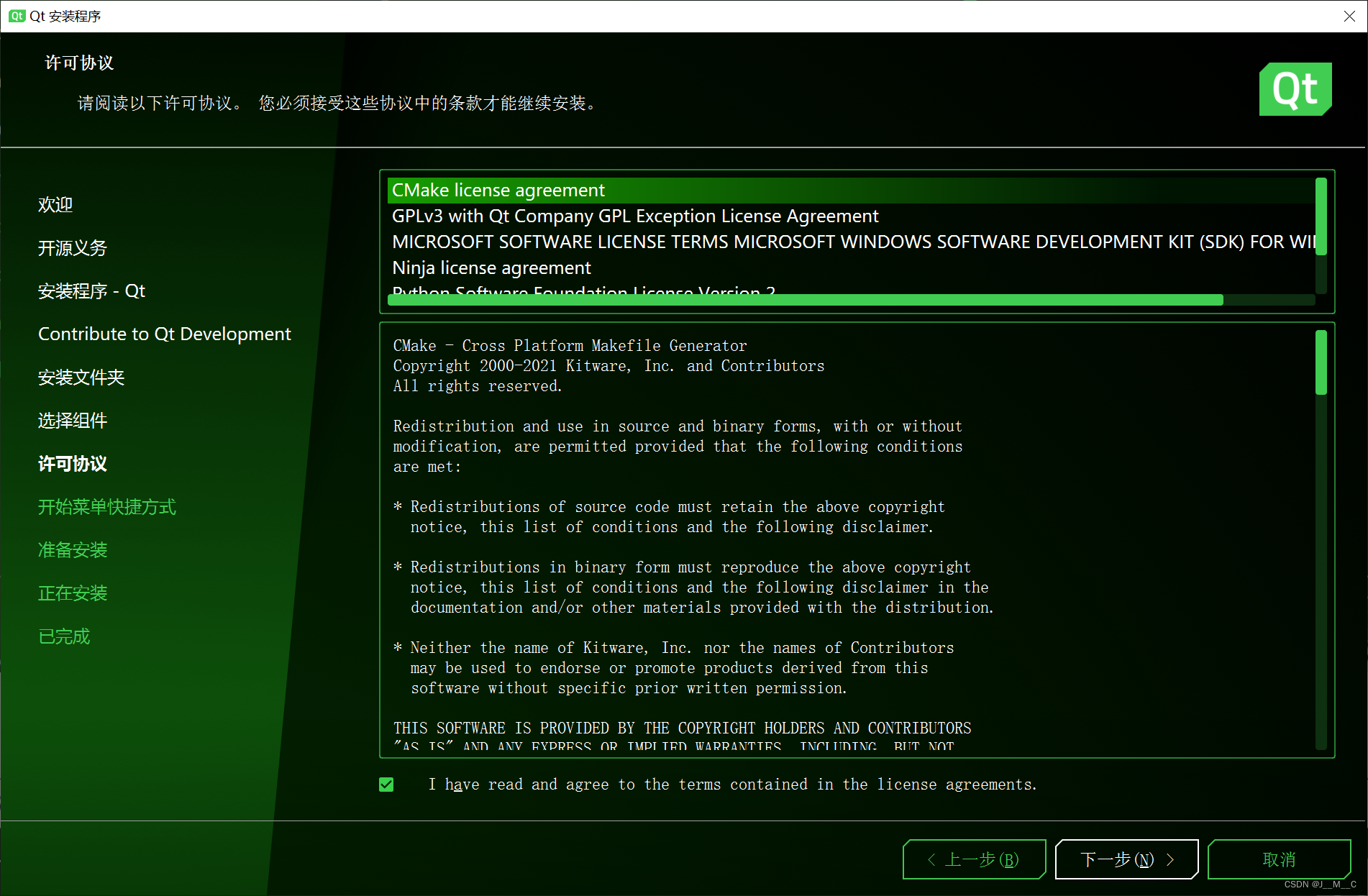
Task: Click the 下一步(N) next button
Action: click(1126, 859)
